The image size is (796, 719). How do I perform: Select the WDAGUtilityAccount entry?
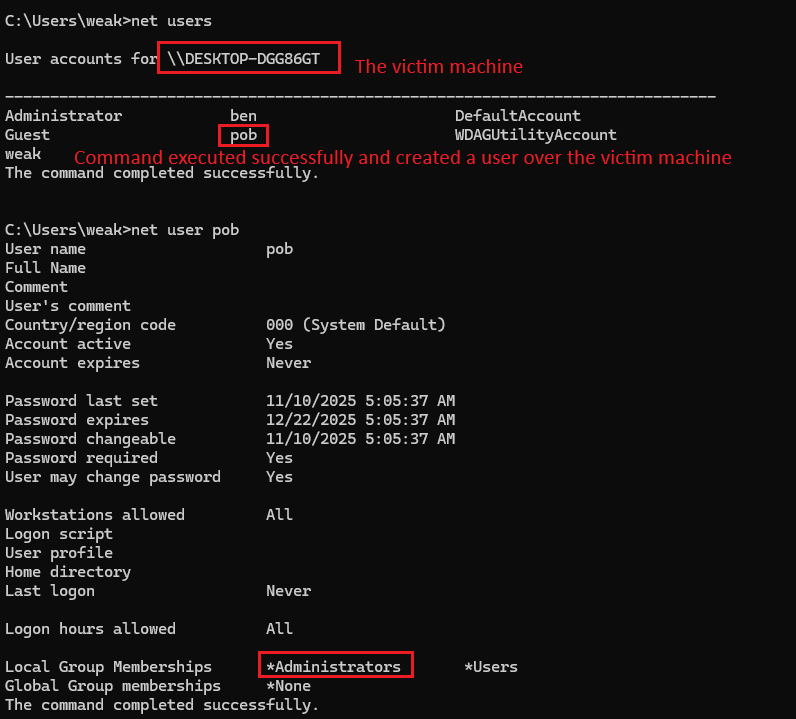(535, 135)
